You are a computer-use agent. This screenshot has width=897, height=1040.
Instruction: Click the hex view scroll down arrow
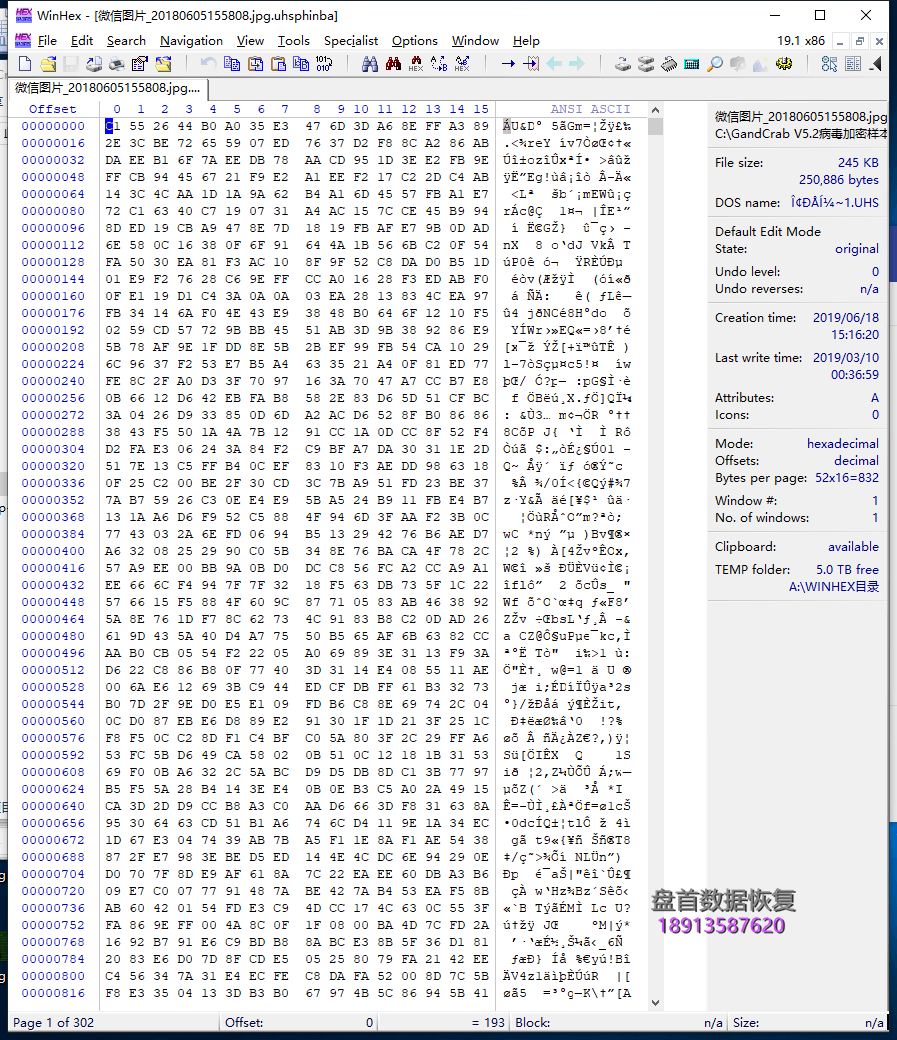tap(656, 1003)
